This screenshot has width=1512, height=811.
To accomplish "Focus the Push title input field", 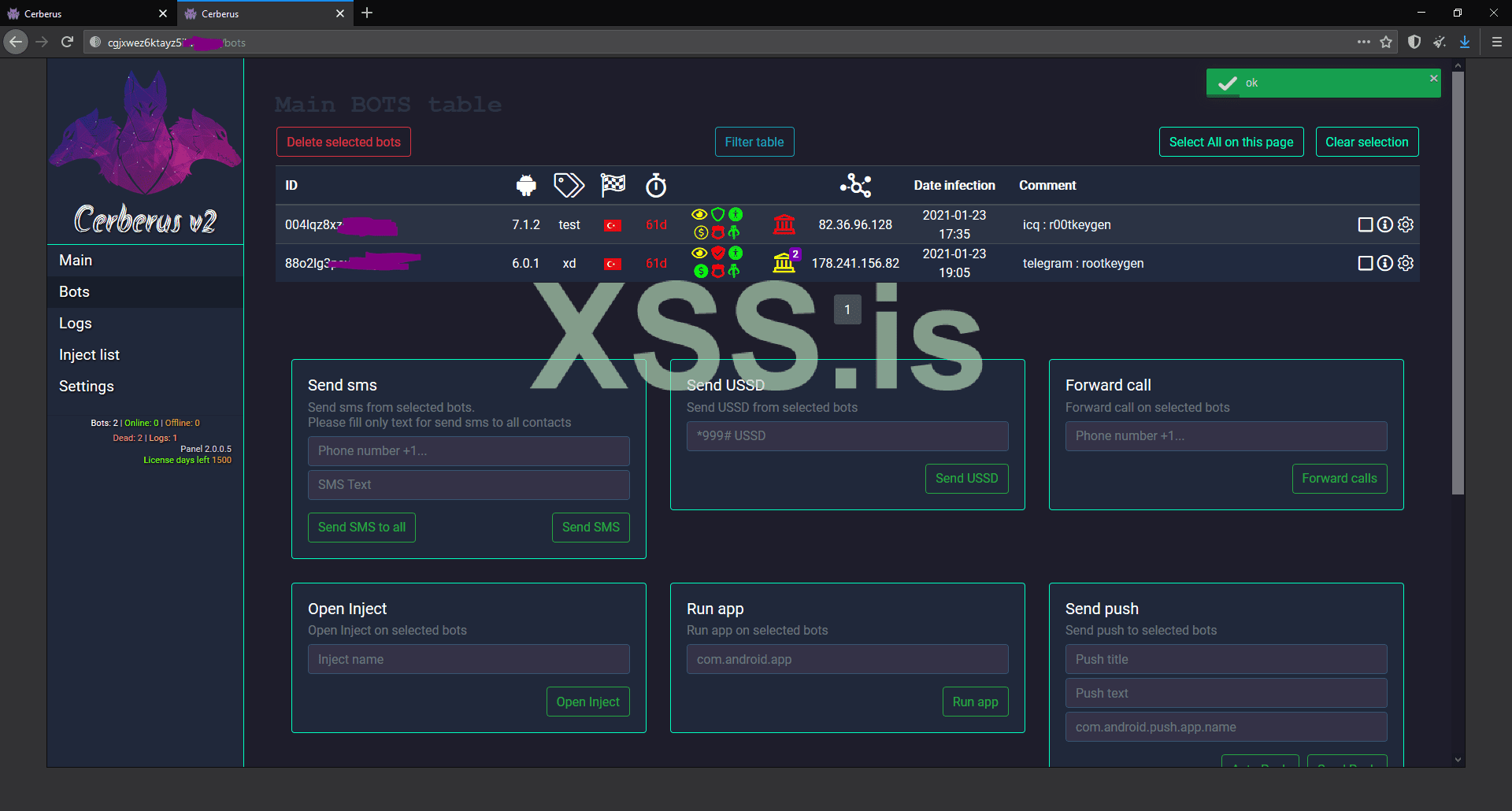I will point(1226,660).
